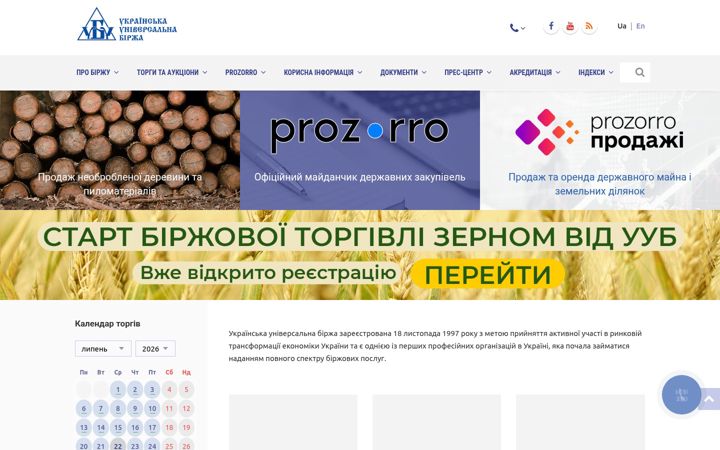This screenshot has width=720, height=450.
Task: Select calendar day 6
Action: coord(84,408)
